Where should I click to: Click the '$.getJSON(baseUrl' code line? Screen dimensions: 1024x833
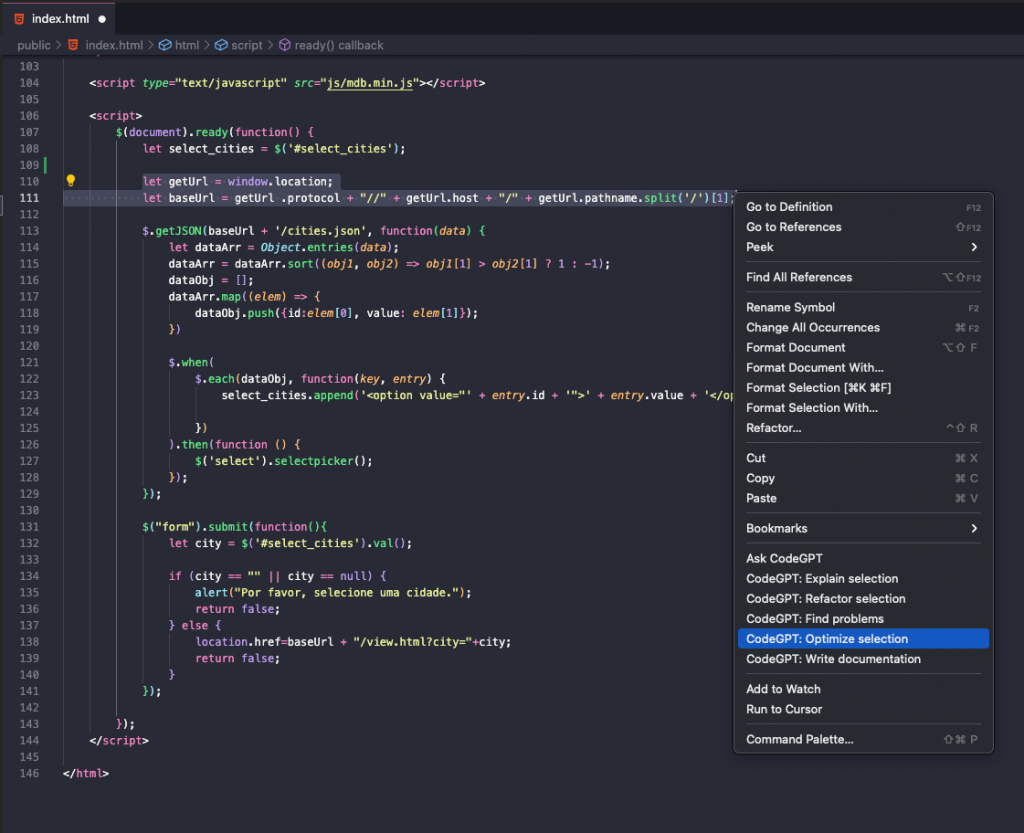[x=313, y=230]
